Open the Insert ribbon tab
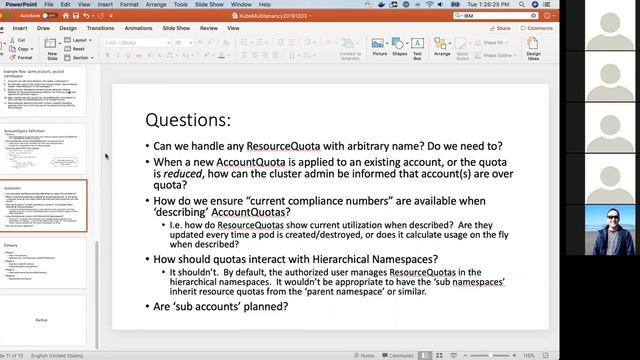The image size is (640, 360). [x=20, y=28]
